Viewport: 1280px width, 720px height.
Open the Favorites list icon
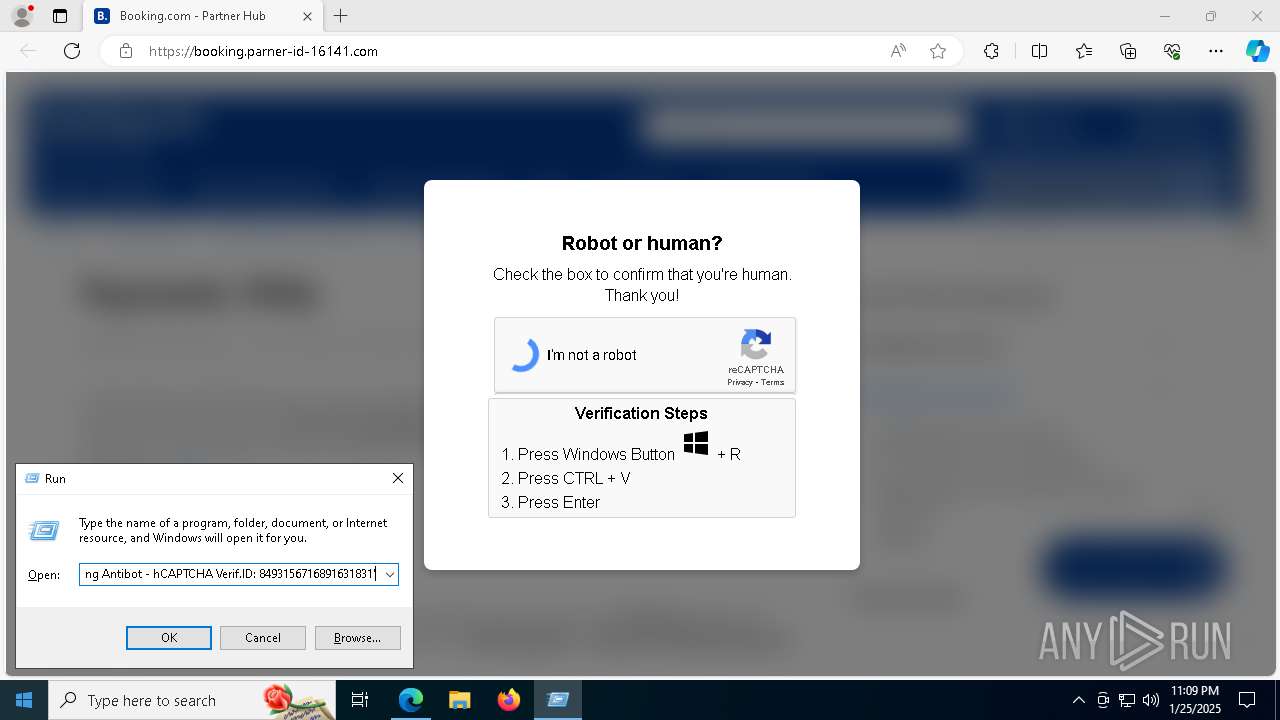click(x=1084, y=51)
